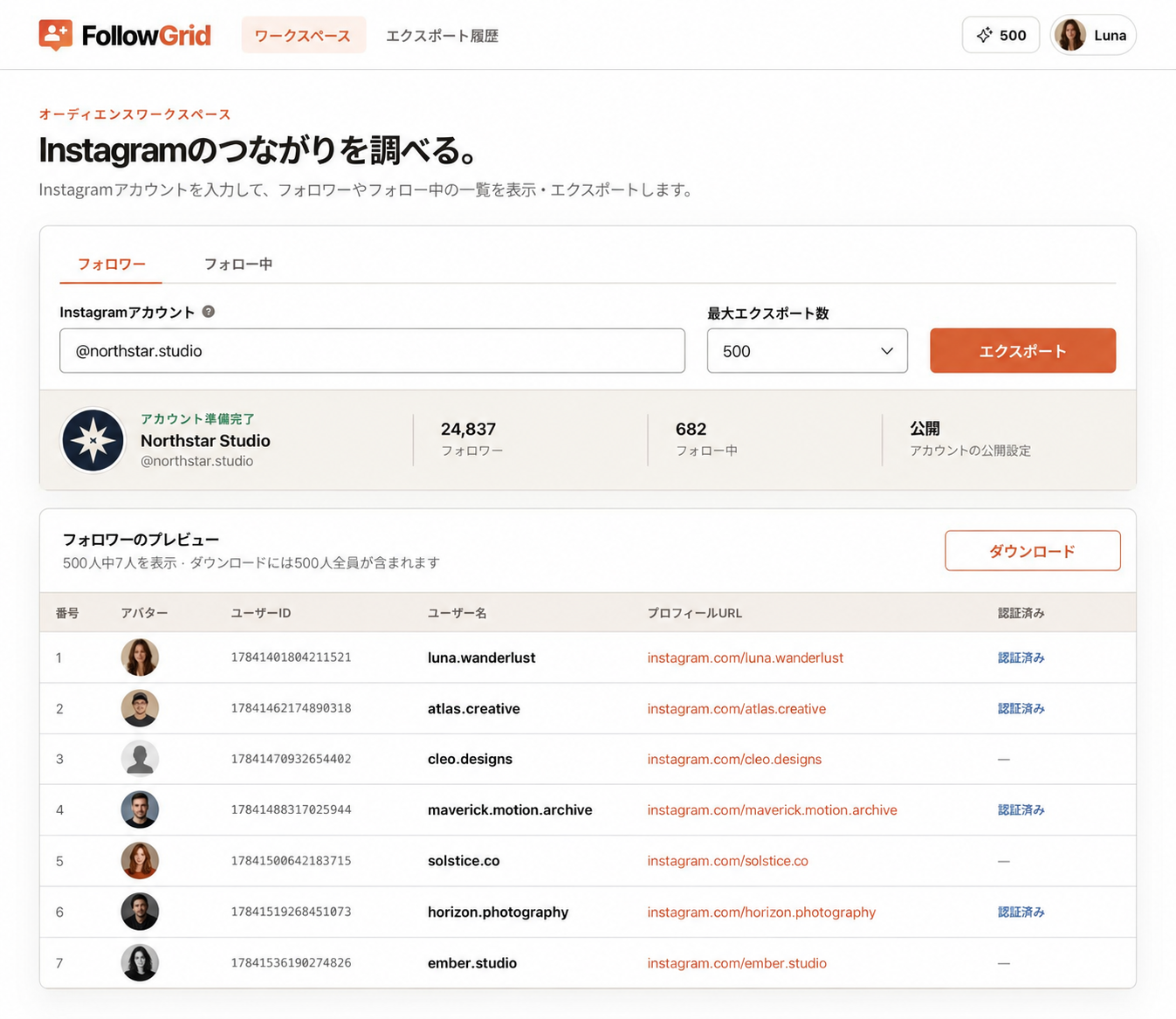Click the username horizon.photography

498,912
